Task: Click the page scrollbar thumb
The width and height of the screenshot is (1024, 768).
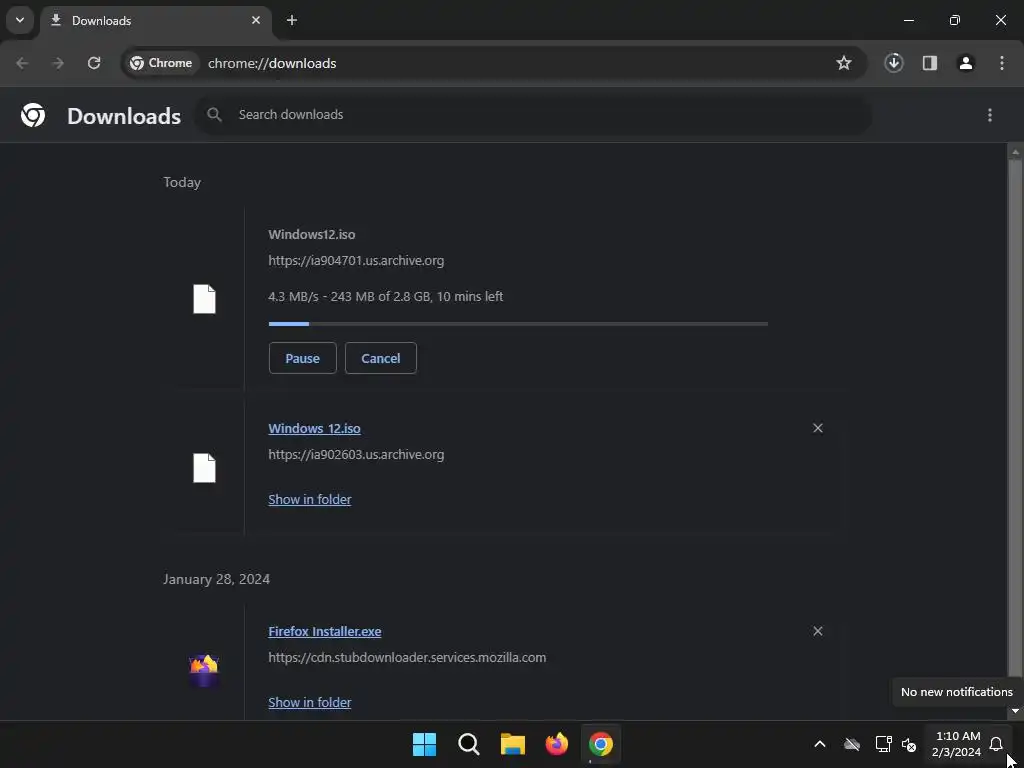Action: pyautogui.click(x=1015, y=418)
